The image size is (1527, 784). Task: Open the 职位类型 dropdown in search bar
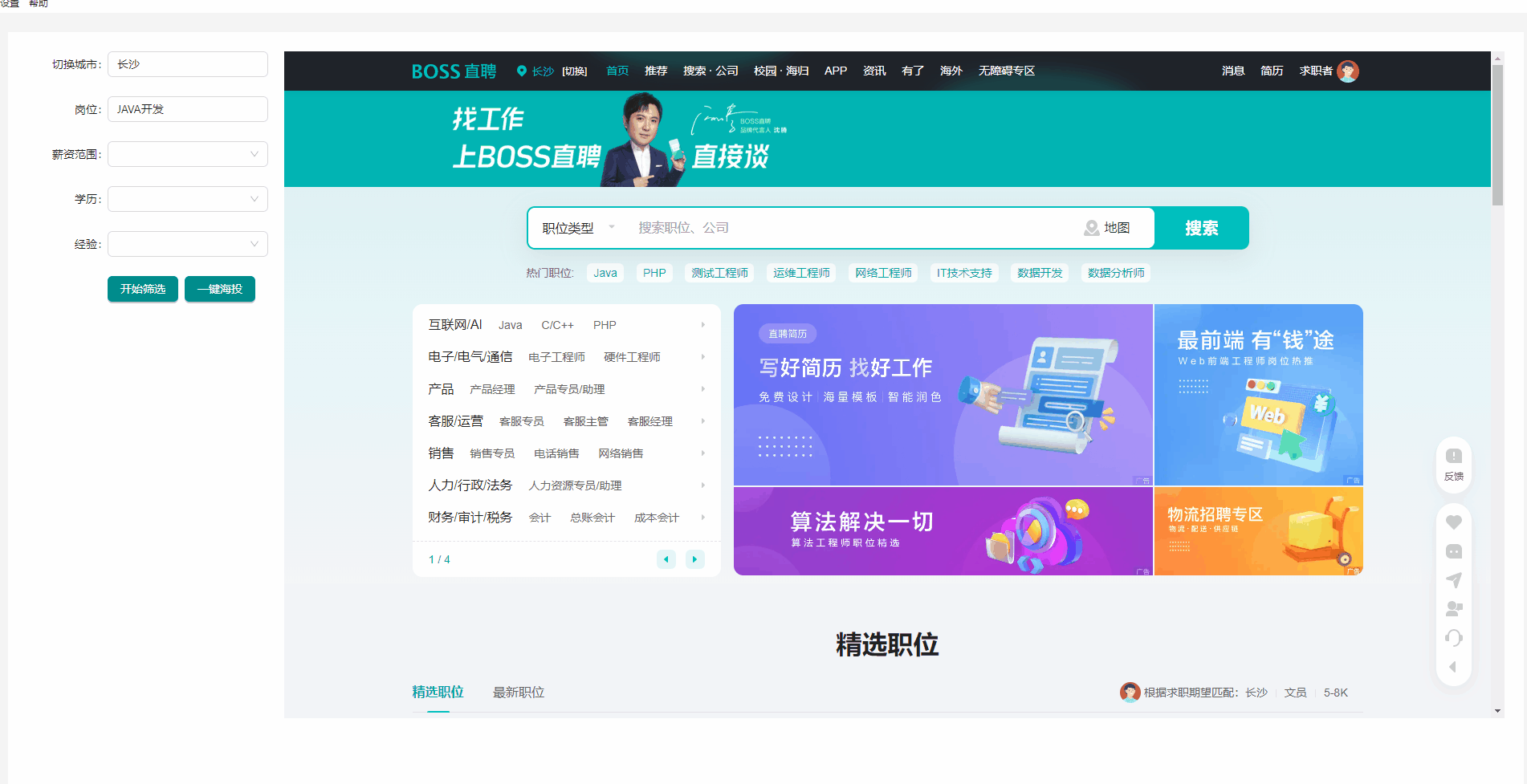578,228
